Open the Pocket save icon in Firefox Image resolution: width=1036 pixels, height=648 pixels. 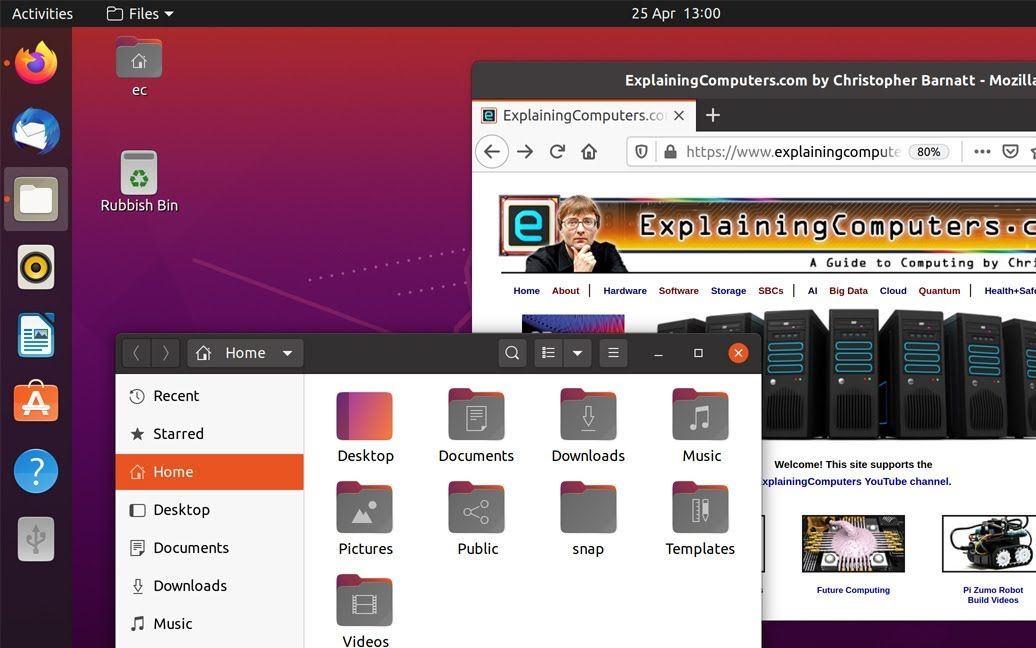click(1011, 151)
